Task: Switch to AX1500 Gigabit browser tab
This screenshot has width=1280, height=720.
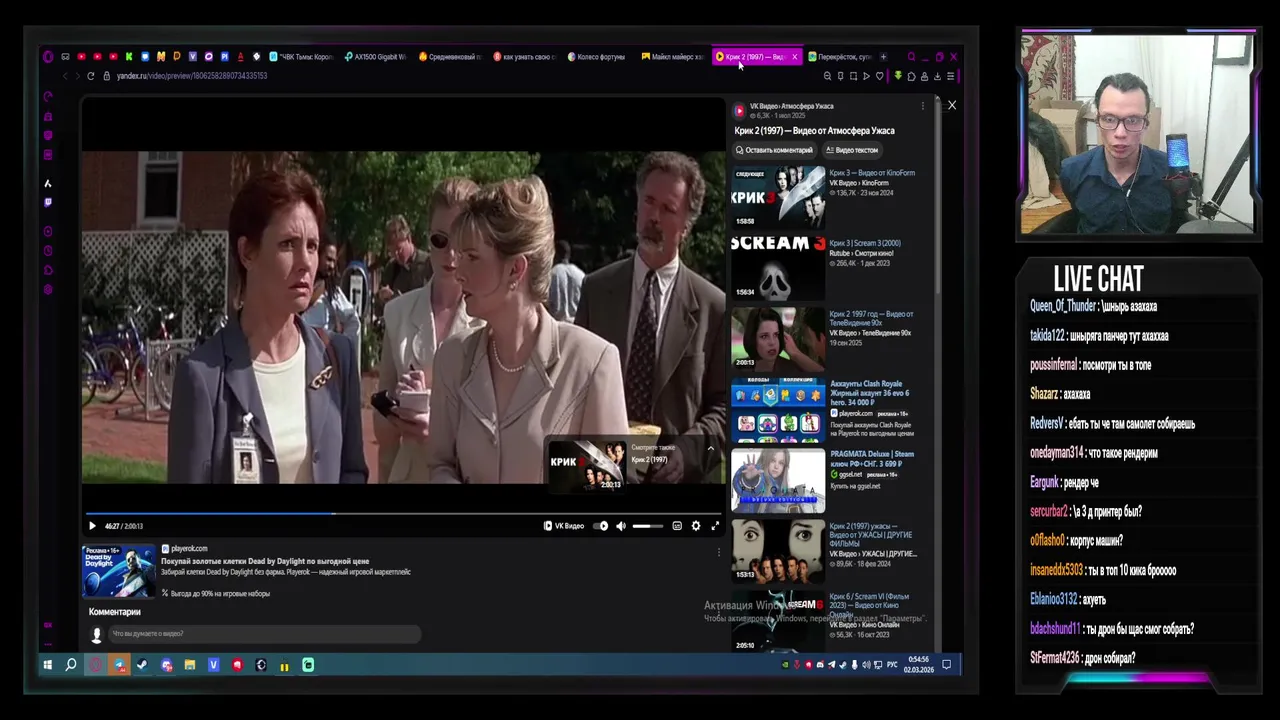Action: pos(375,57)
